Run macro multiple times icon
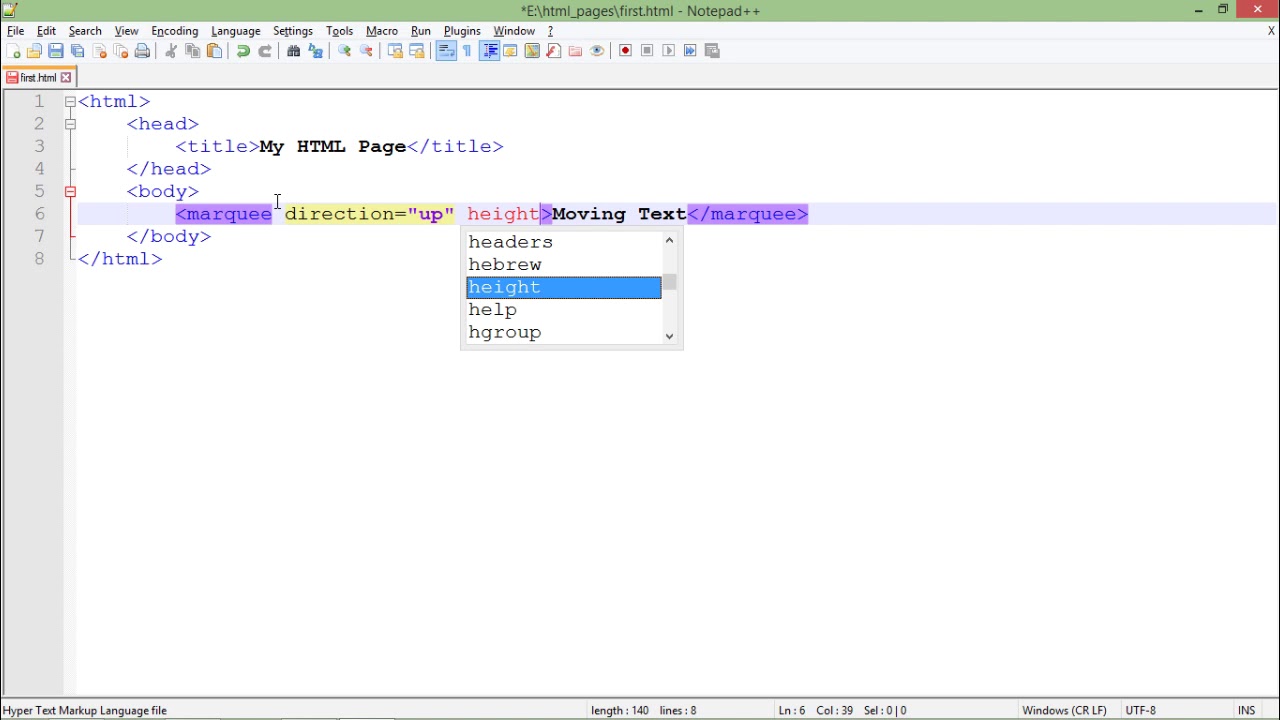 pos(690,51)
